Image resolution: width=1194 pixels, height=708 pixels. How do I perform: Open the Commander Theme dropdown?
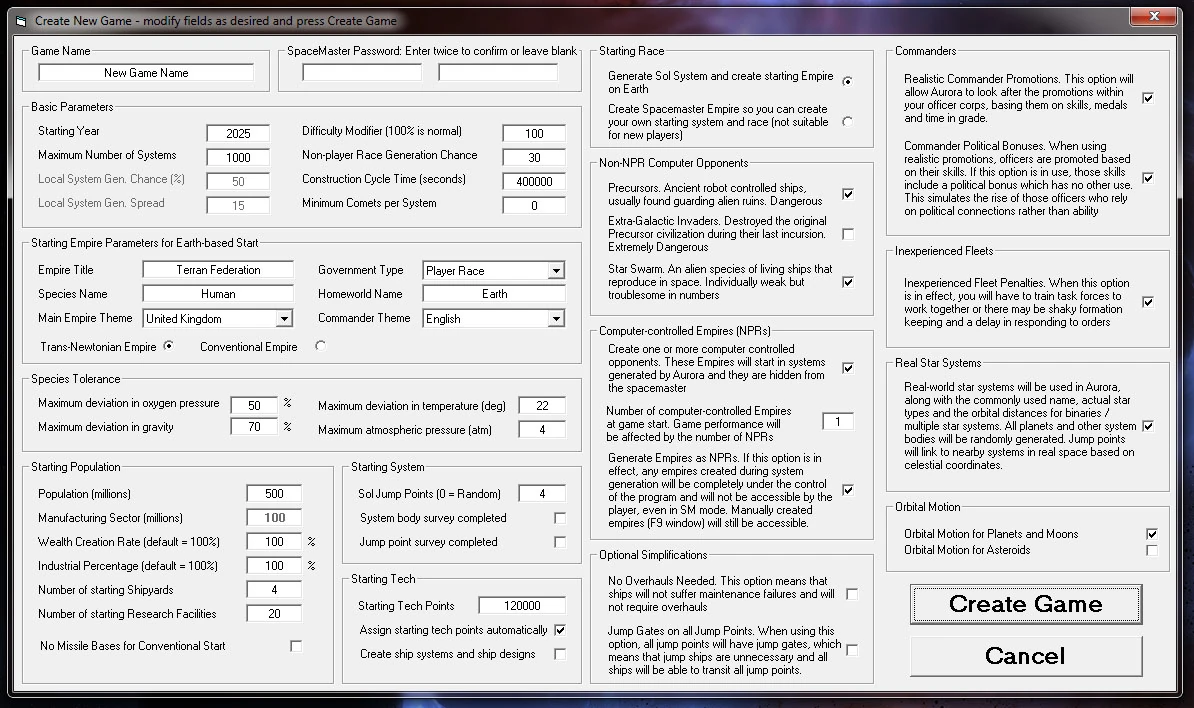(556, 318)
